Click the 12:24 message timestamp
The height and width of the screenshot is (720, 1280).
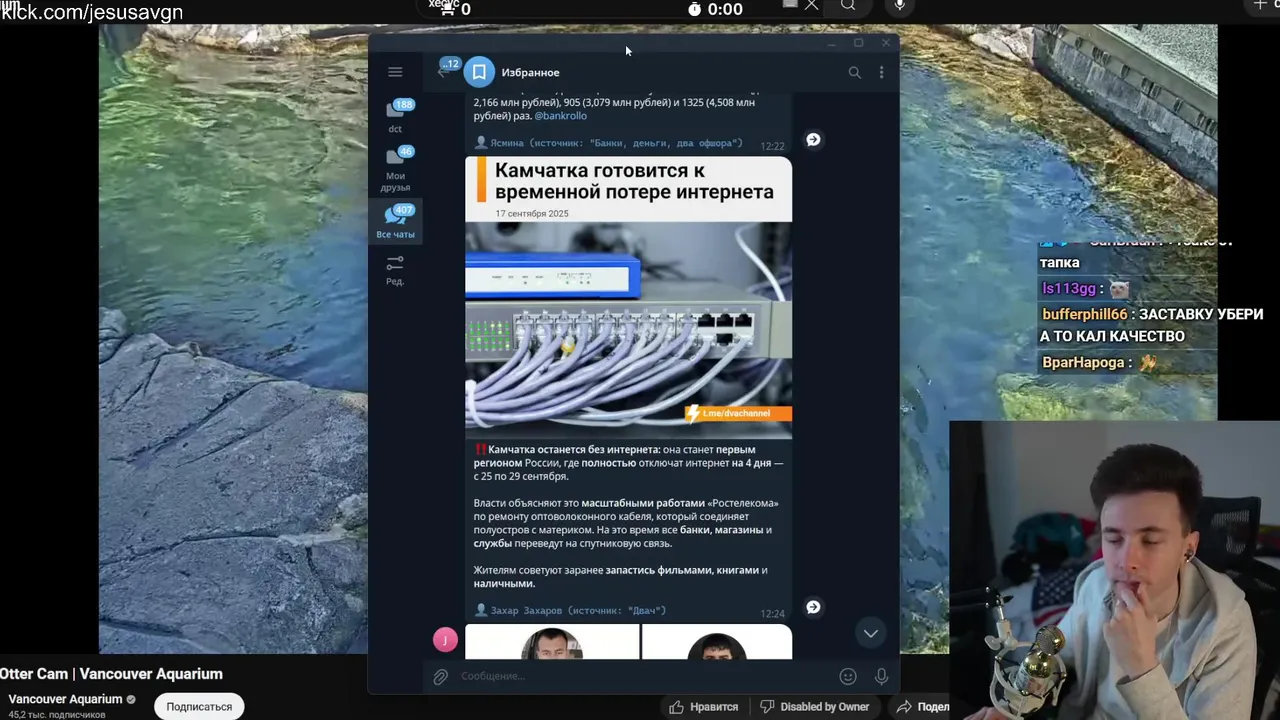772,614
